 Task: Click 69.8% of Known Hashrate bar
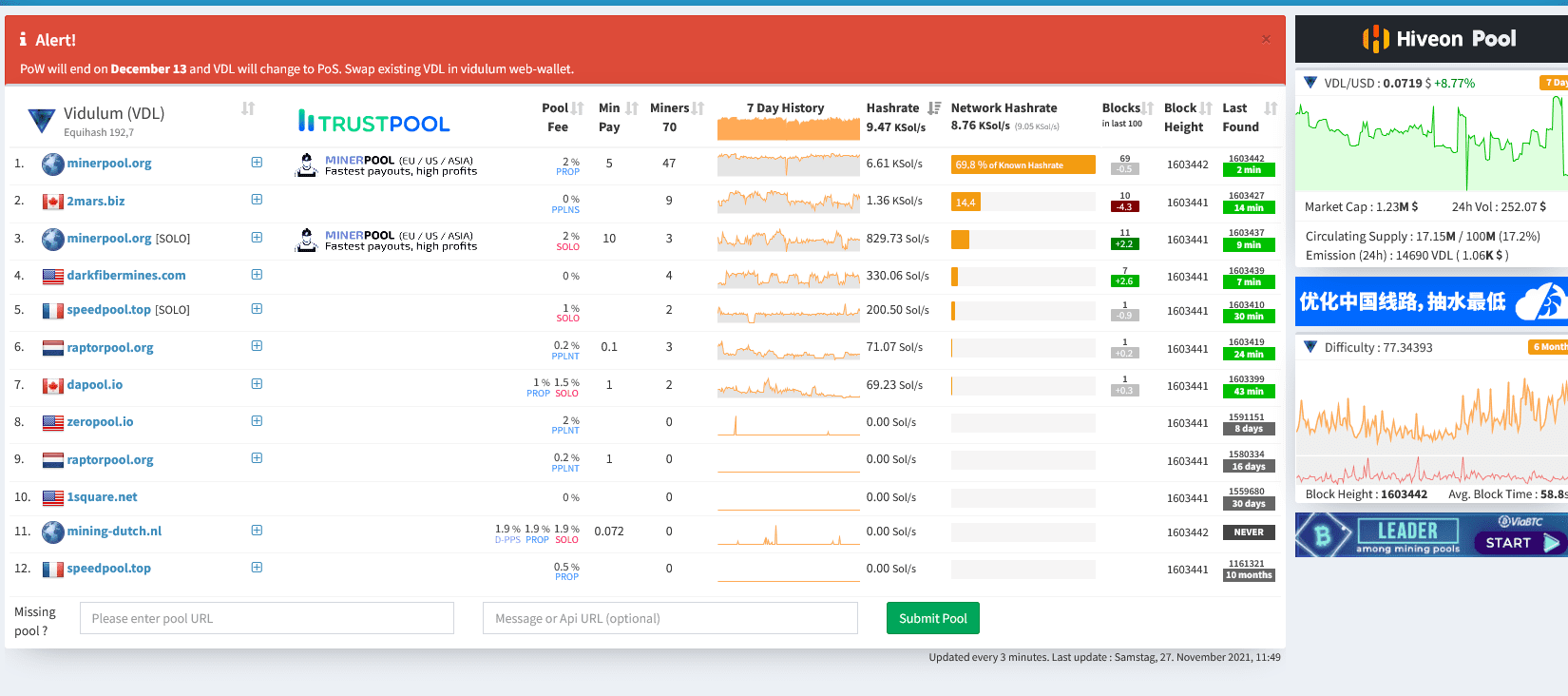click(x=1023, y=164)
